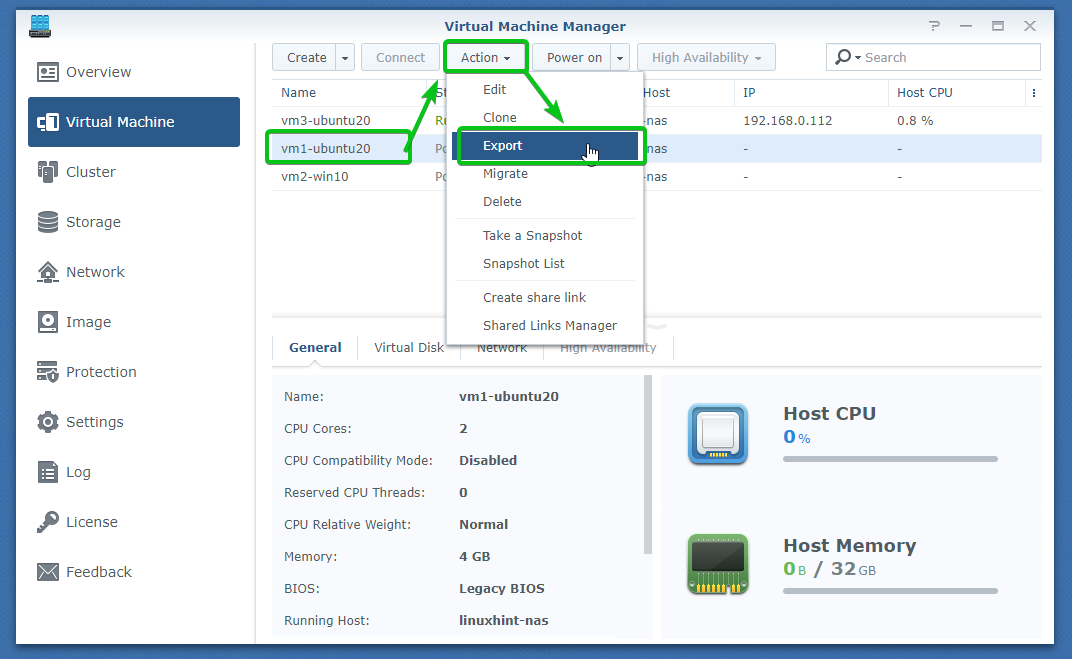Choose Clone from the Action menu
The height and width of the screenshot is (659, 1072).
[x=500, y=118]
